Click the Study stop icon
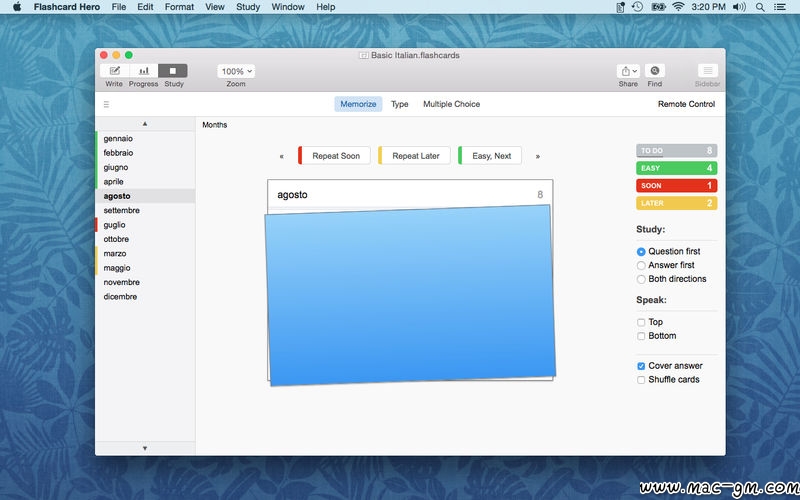The image size is (800, 500). coord(173,70)
